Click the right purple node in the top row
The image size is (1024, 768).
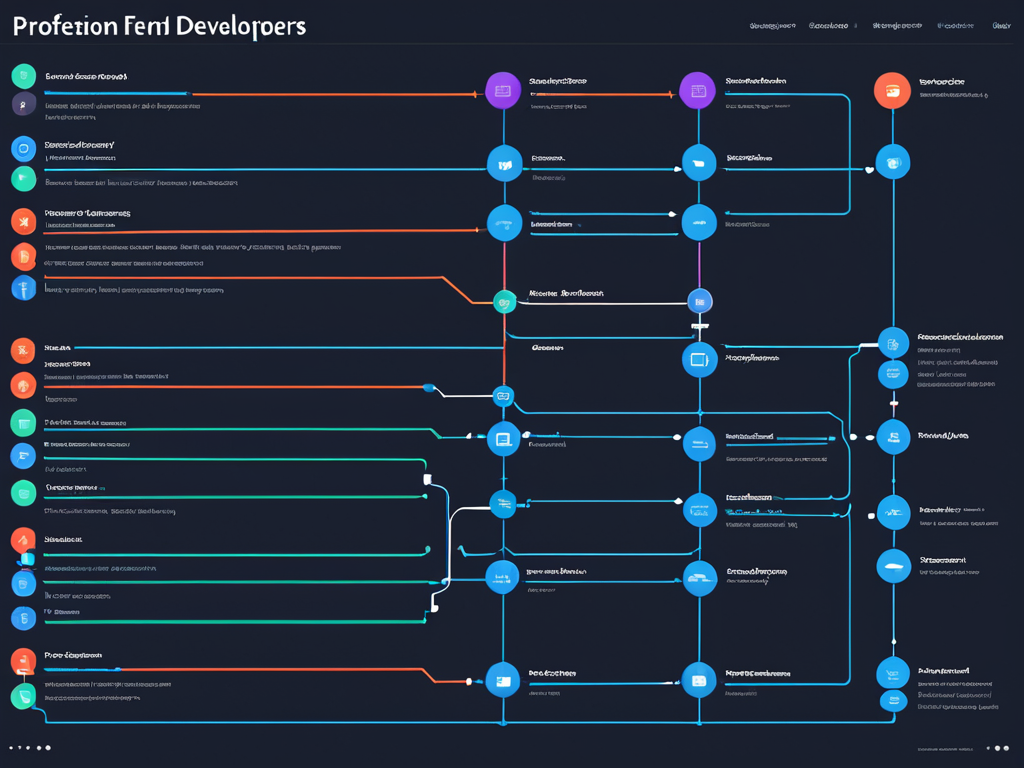tap(698, 90)
